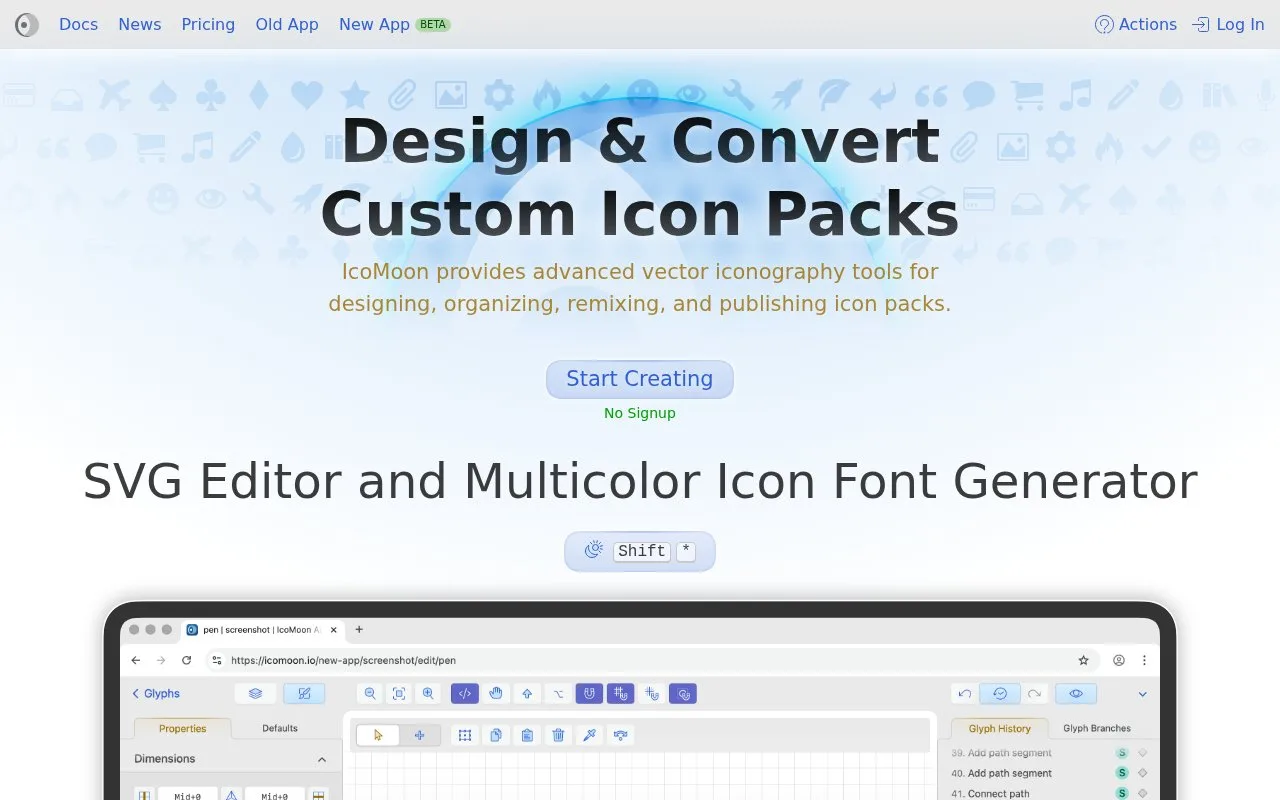
Task: Click the option key symbol icon
Action: (558, 693)
